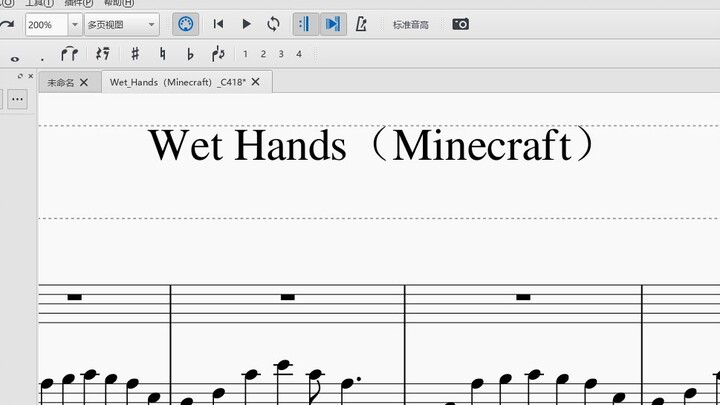720x405 pixels.
Task: Apply the flat accidental
Action: [x=190, y=54]
